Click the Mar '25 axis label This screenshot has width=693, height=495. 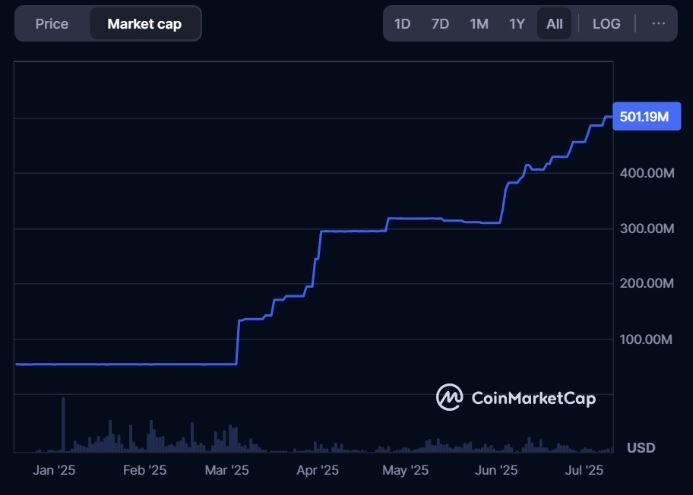227,469
